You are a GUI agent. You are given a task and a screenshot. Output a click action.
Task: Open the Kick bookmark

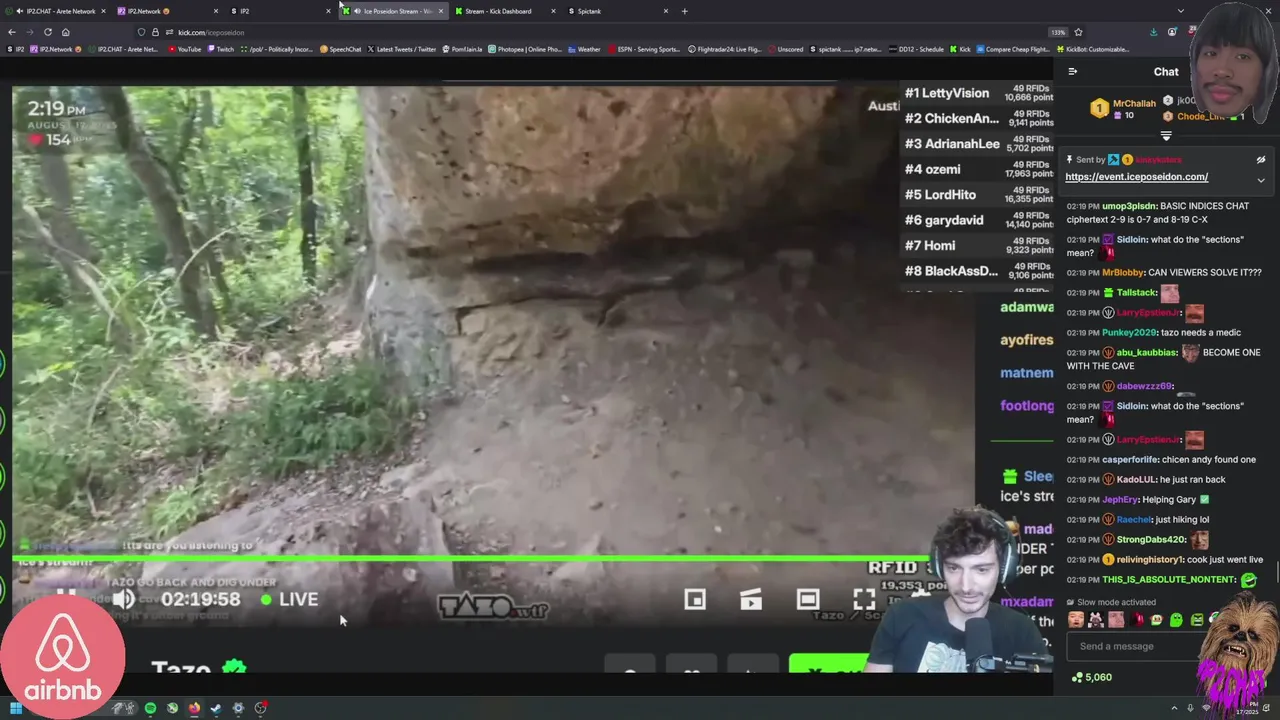coord(959,49)
